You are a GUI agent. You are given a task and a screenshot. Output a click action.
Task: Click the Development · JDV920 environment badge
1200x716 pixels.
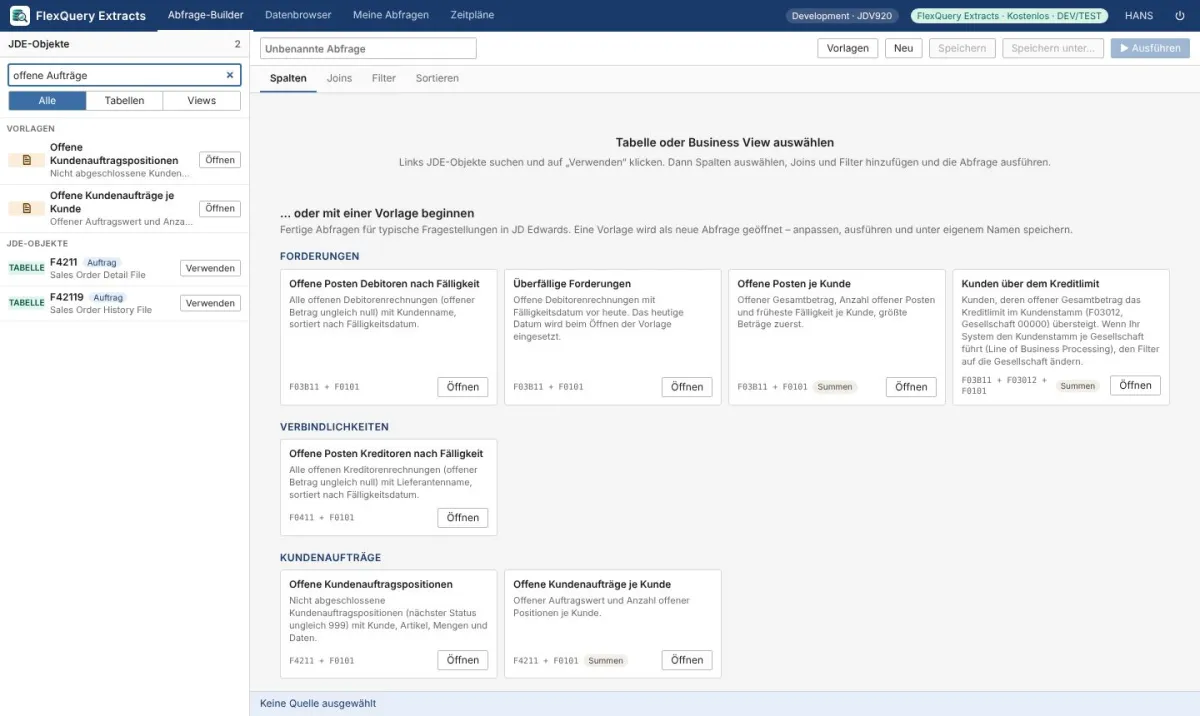click(842, 16)
